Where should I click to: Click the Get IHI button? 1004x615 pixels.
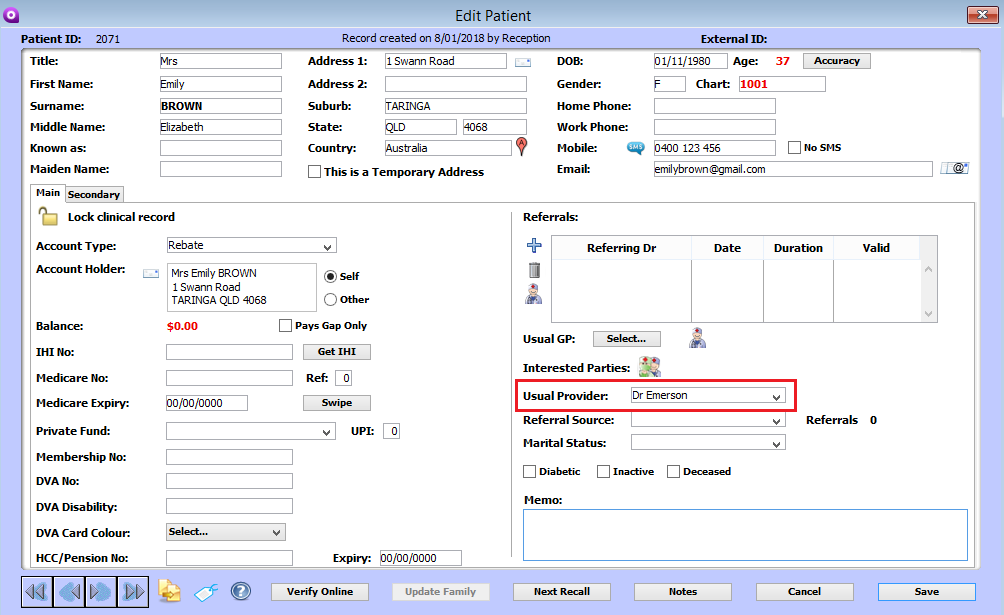coord(336,352)
